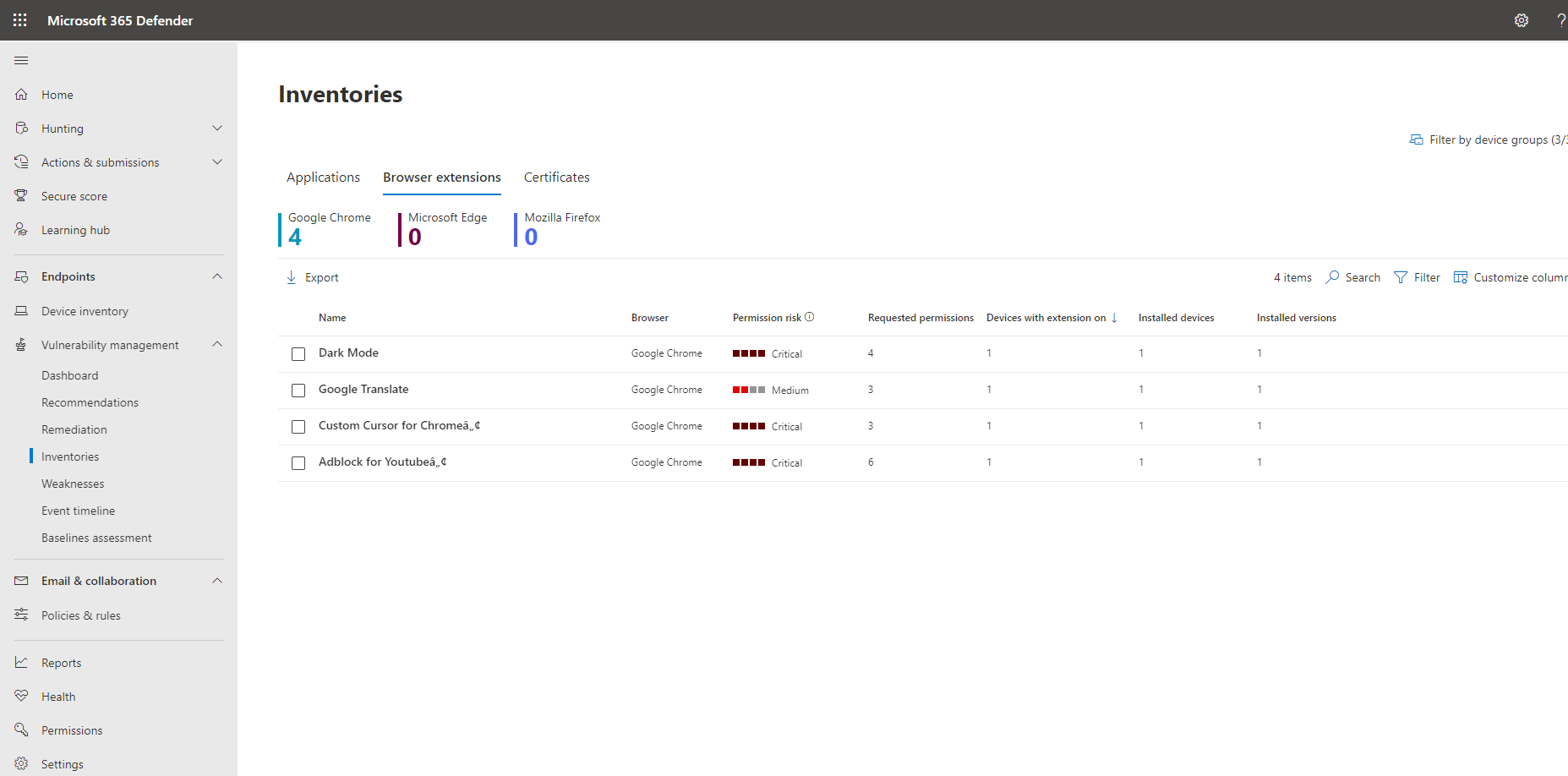Click the Actions & submissions icon
1568x776 pixels.
21,162
